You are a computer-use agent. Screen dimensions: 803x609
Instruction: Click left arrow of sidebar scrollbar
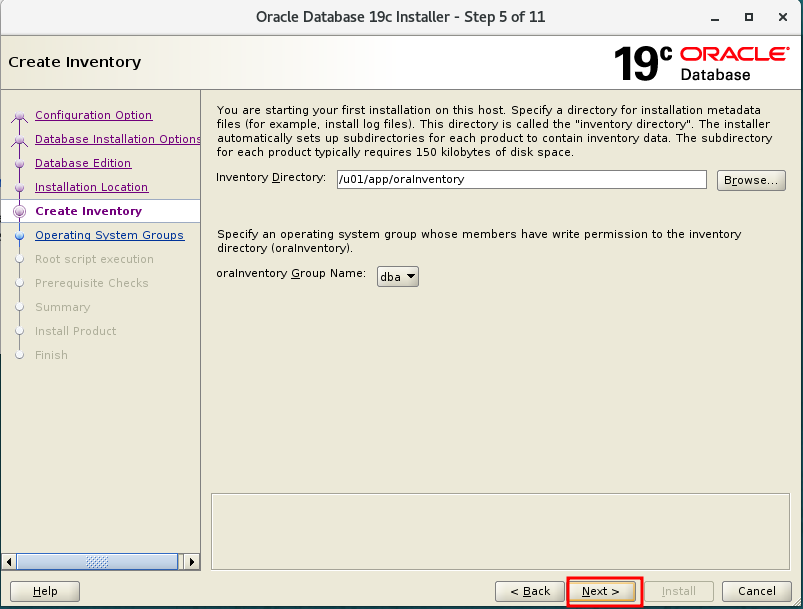coord(9,562)
